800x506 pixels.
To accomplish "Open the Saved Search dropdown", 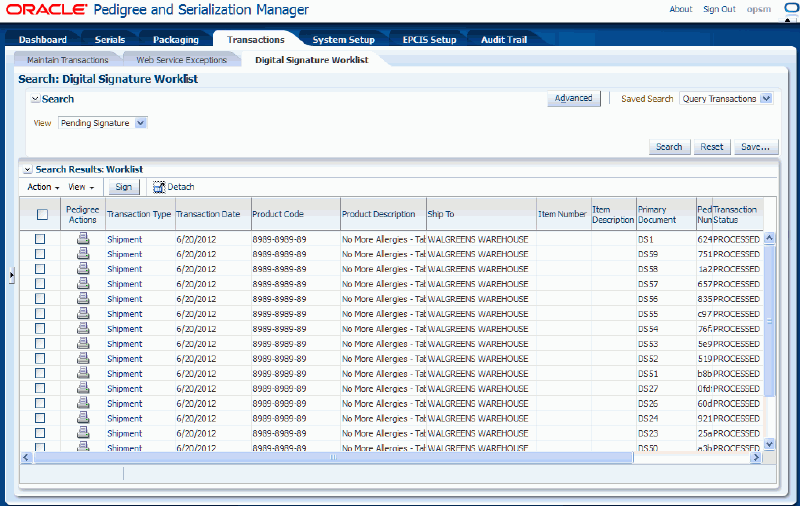I will [x=766, y=98].
